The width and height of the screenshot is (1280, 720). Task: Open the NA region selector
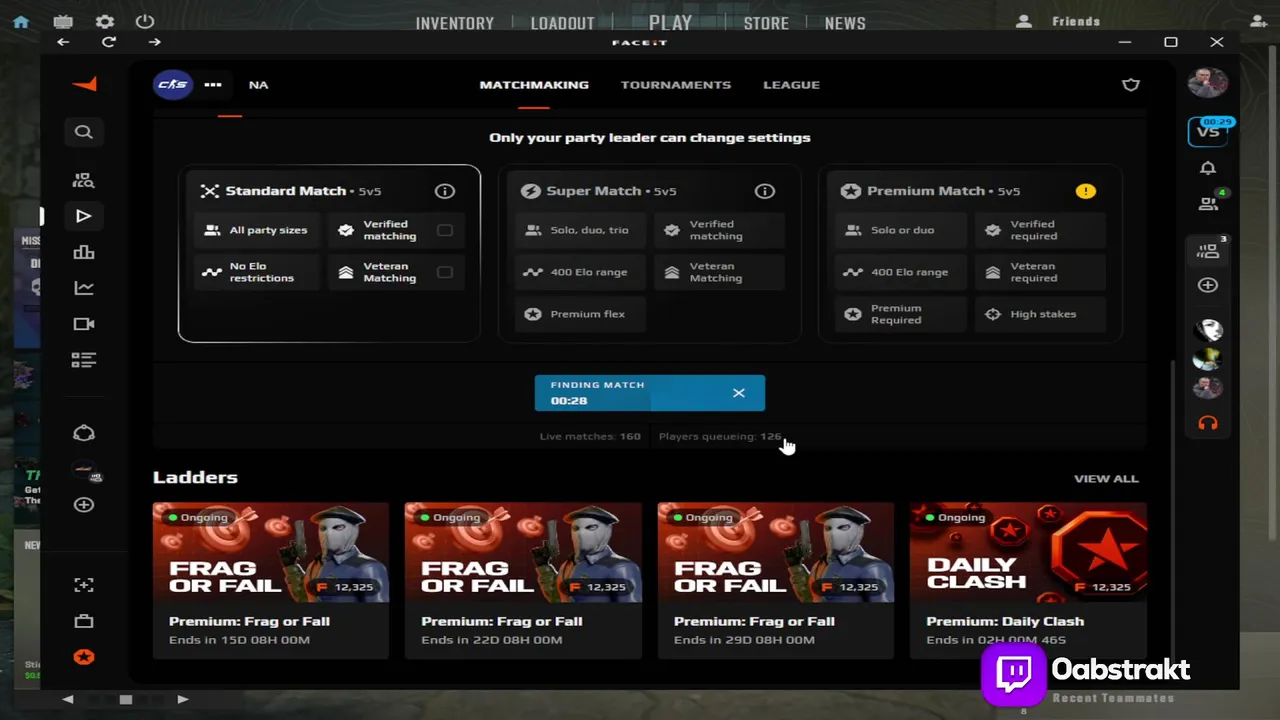[258, 85]
